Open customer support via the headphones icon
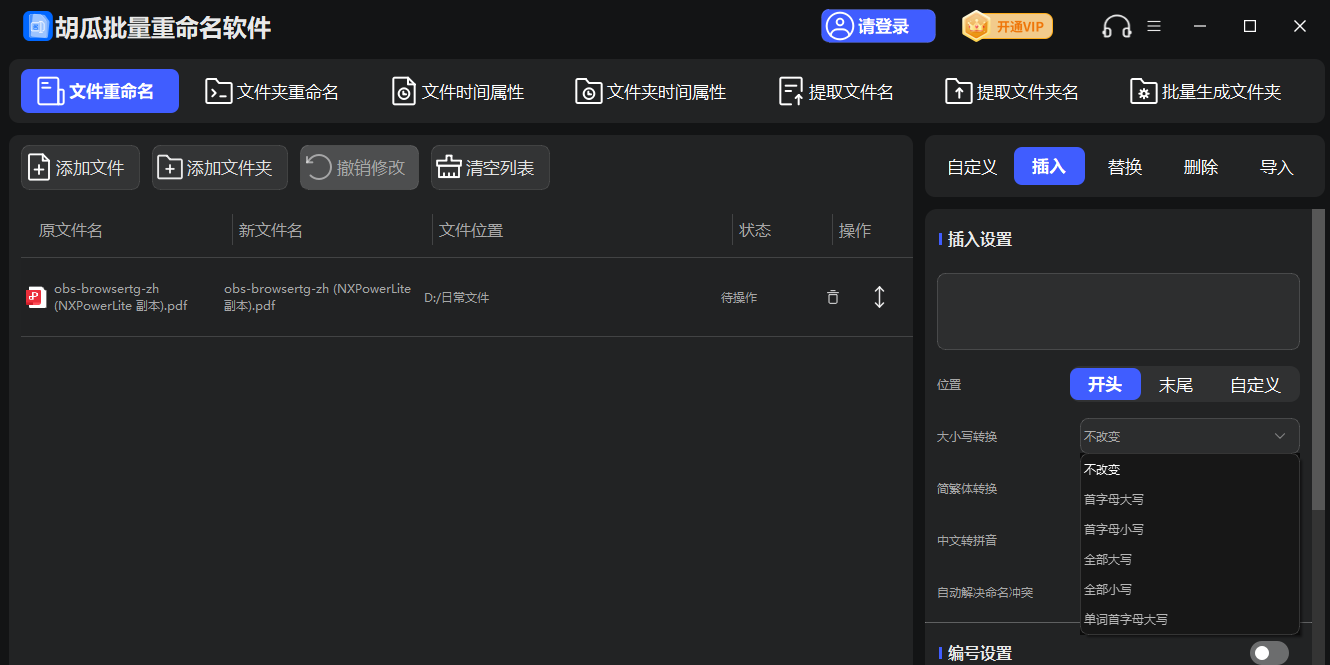The image size is (1330, 665). click(x=1116, y=26)
